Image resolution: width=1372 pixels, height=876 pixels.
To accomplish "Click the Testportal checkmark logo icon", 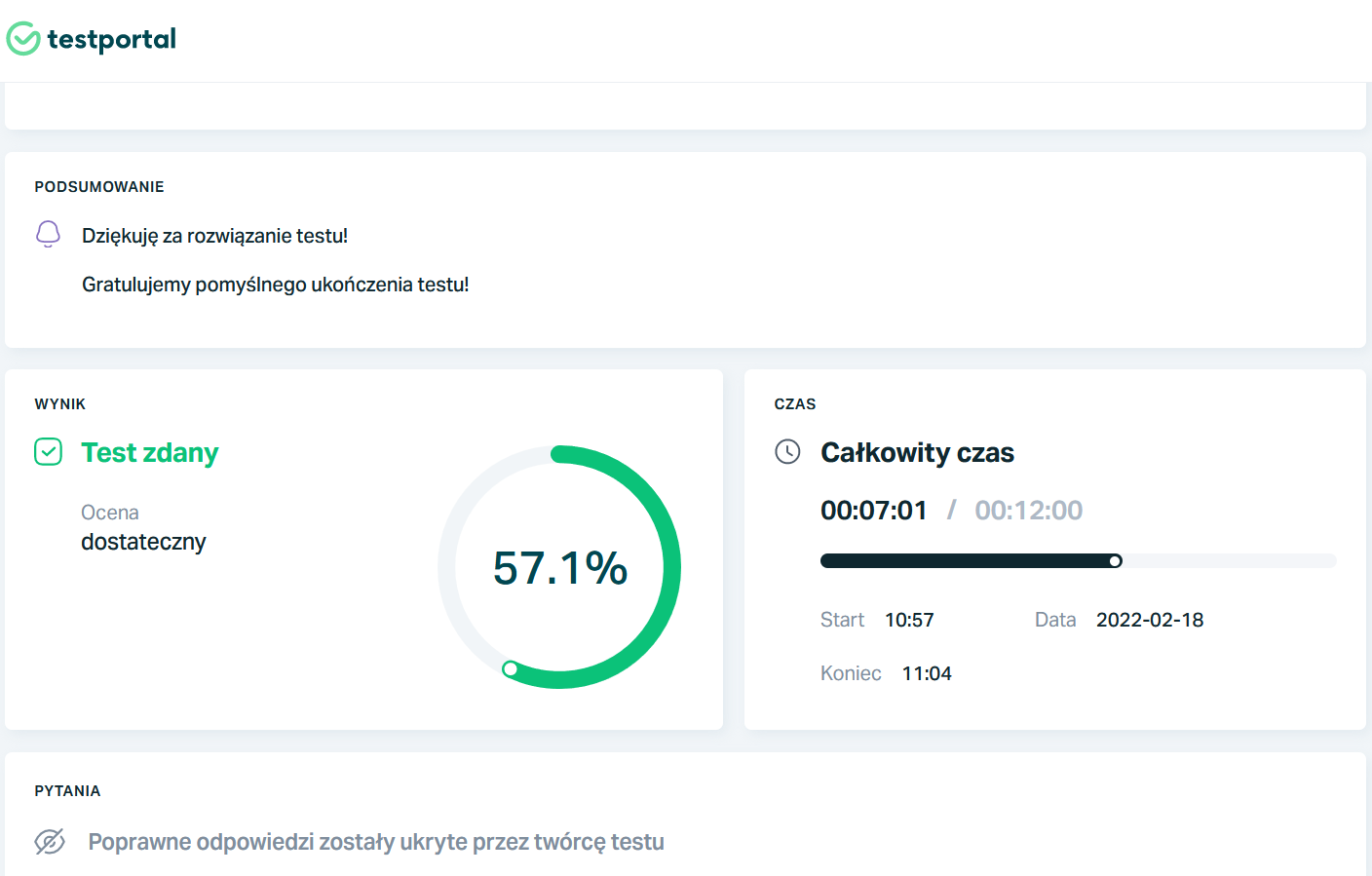I will tap(23, 39).
